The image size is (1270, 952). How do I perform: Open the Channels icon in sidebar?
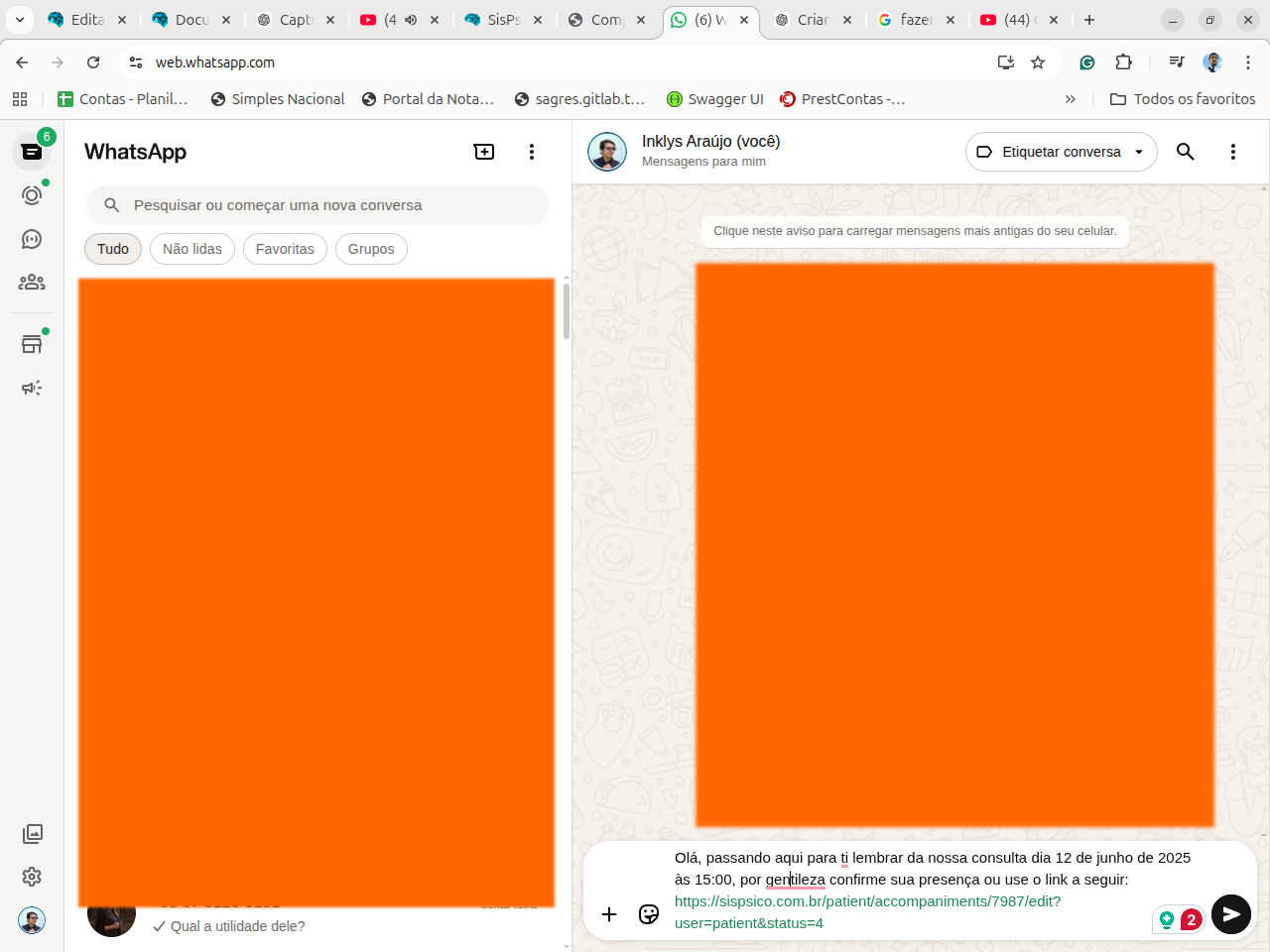[x=32, y=239]
